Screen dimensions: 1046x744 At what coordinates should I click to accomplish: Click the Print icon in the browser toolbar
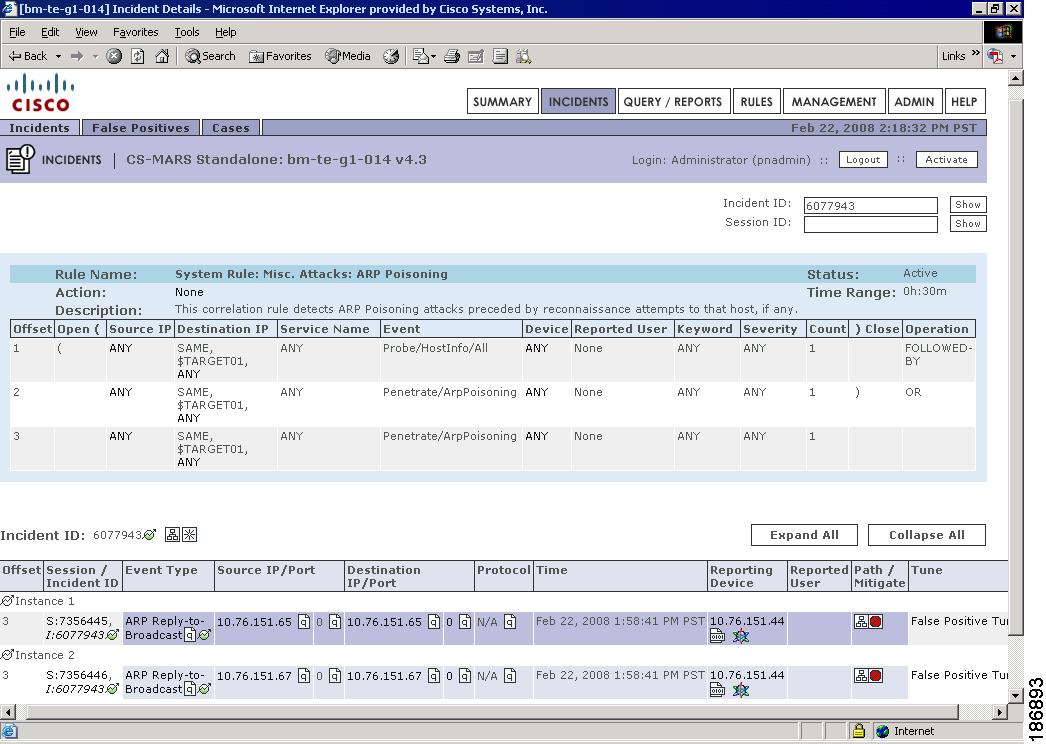point(451,56)
